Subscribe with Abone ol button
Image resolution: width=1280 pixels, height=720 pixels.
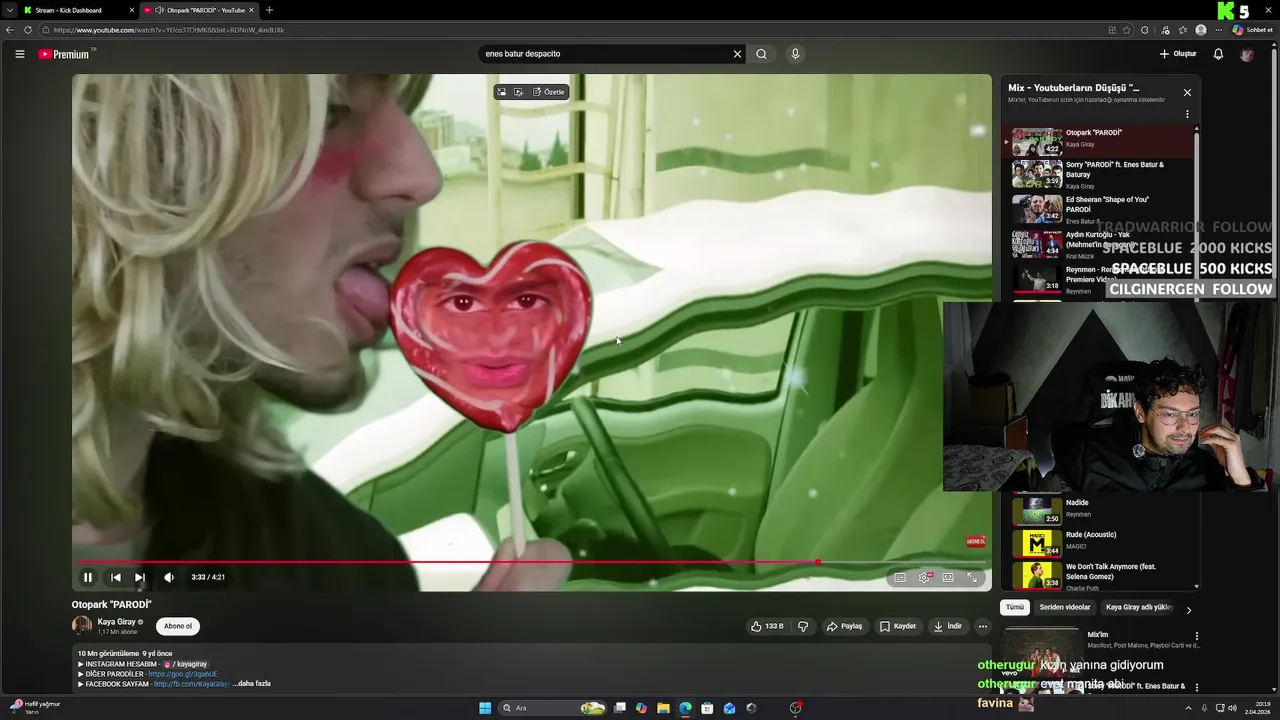pos(178,626)
